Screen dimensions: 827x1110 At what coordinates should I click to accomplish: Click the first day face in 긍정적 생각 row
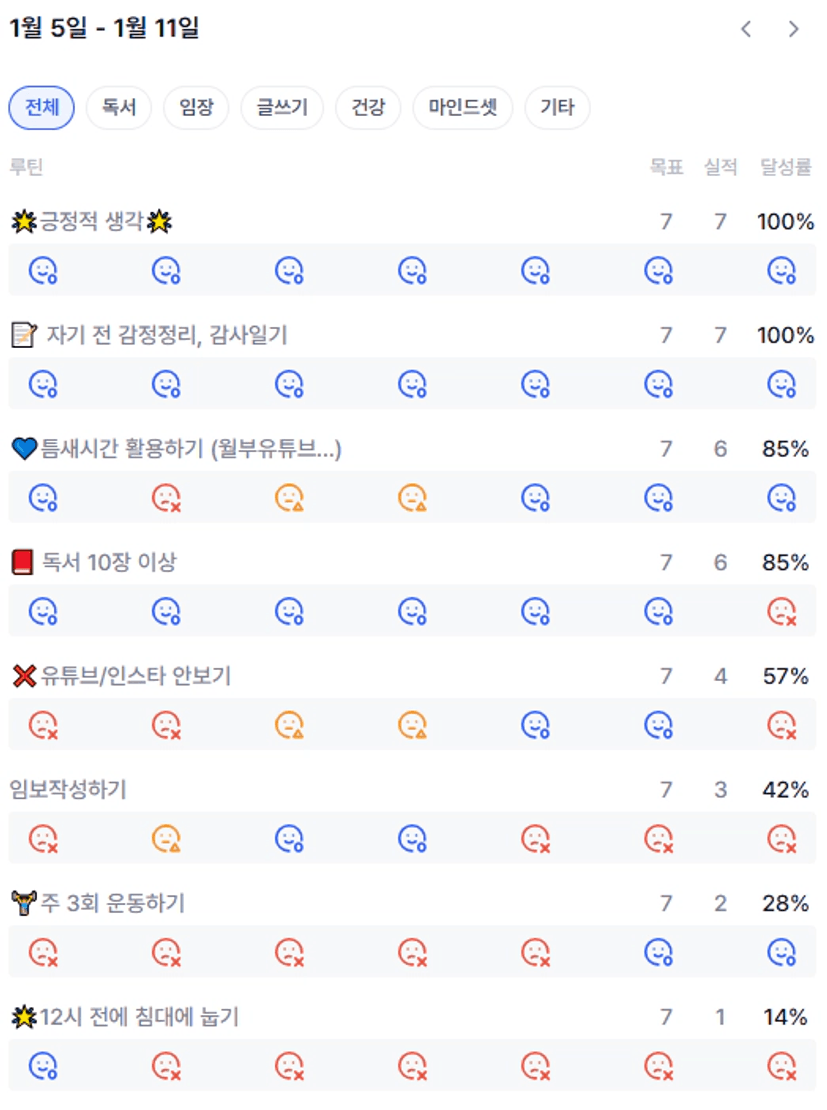(43, 270)
